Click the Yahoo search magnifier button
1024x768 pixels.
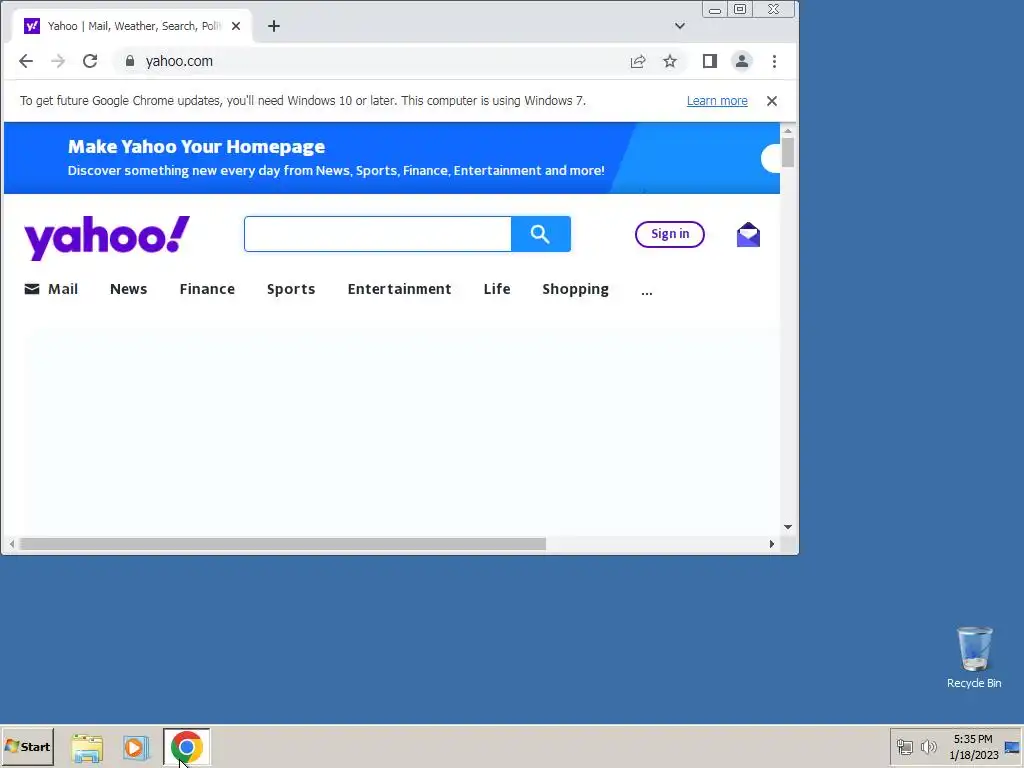pos(541,234)
